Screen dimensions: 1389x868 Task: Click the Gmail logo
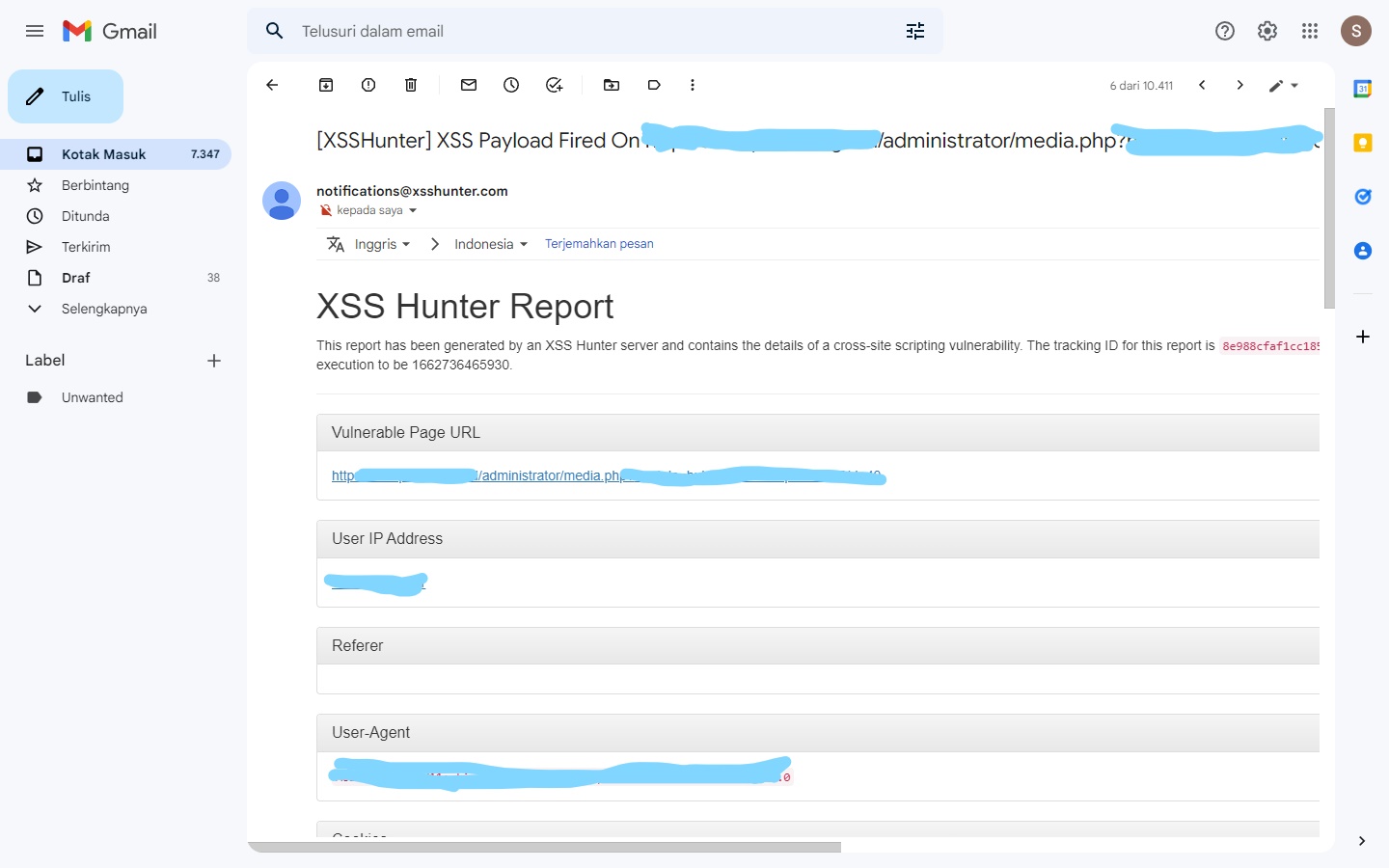click(x=110, y=31)
